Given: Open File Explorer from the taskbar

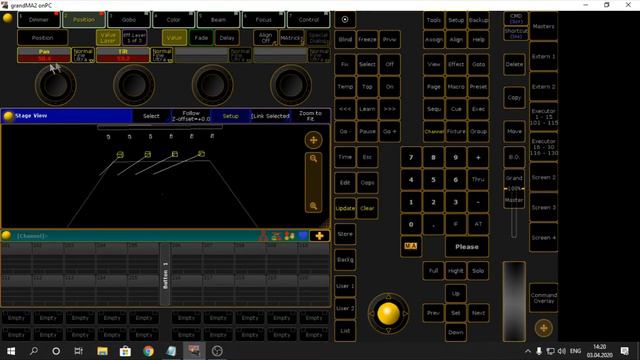Looking at the screenshot, I should point(102,351).
